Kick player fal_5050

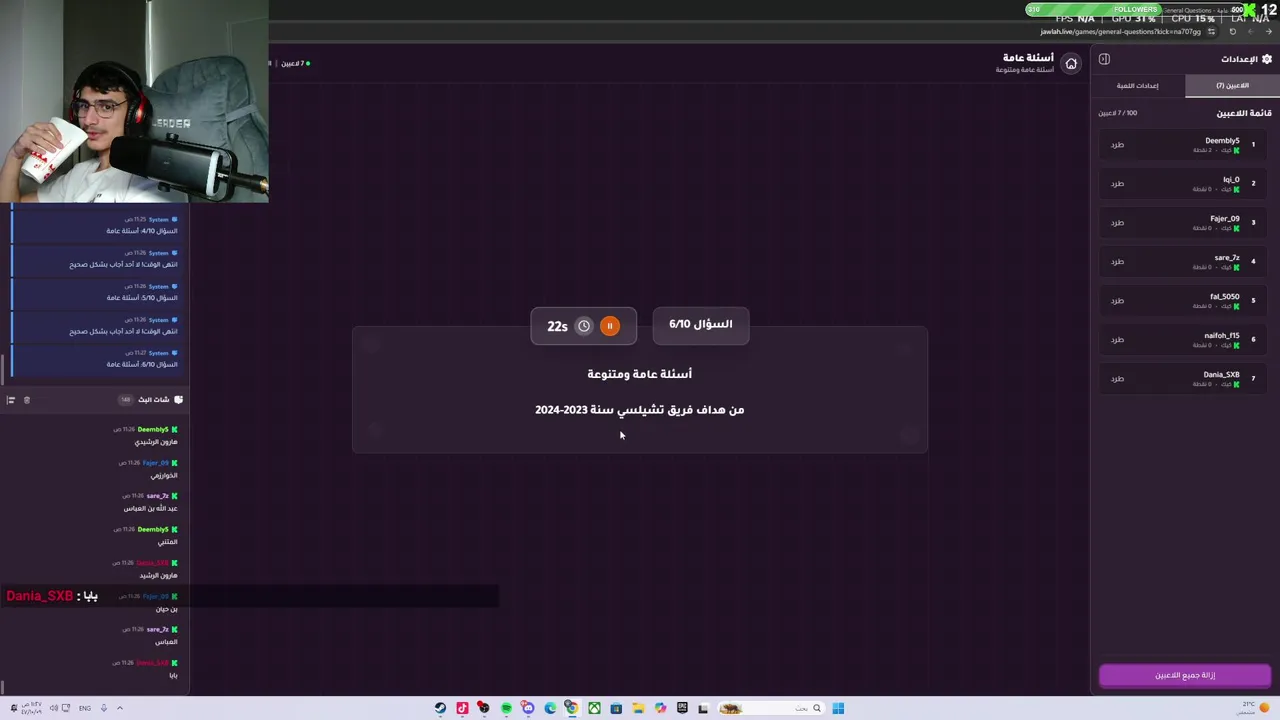1117,301
